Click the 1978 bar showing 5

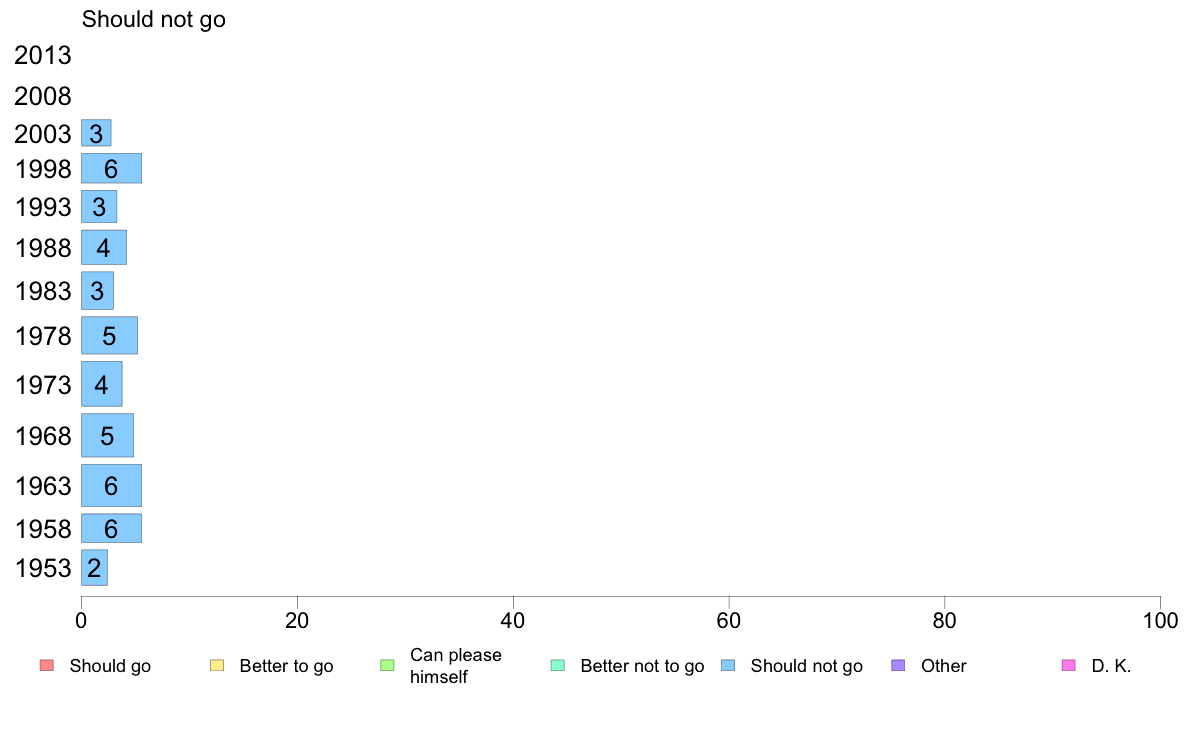[109, 335]
